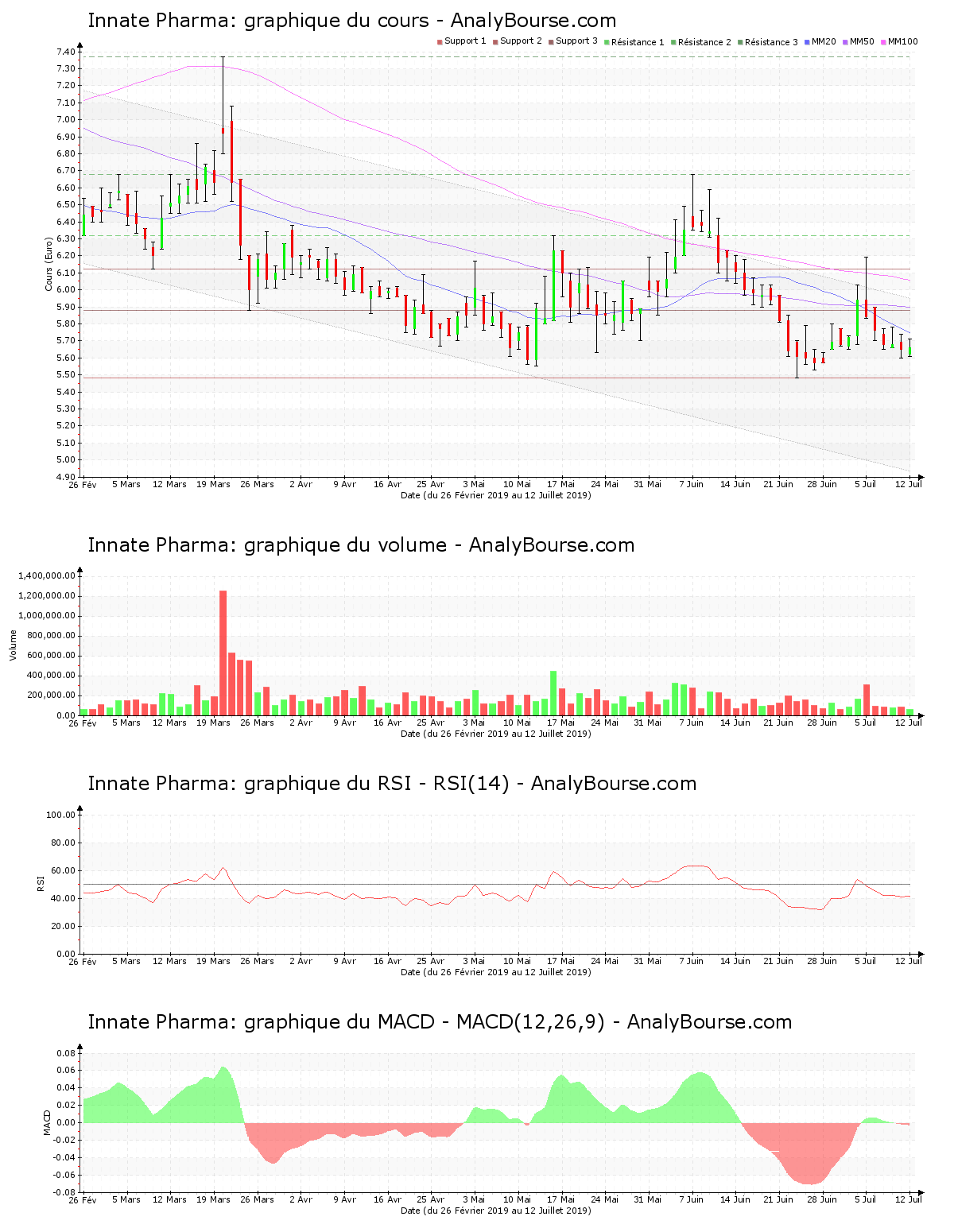
Task: Click the 0.08 MACD axis value
Action: click(66, 1053)
